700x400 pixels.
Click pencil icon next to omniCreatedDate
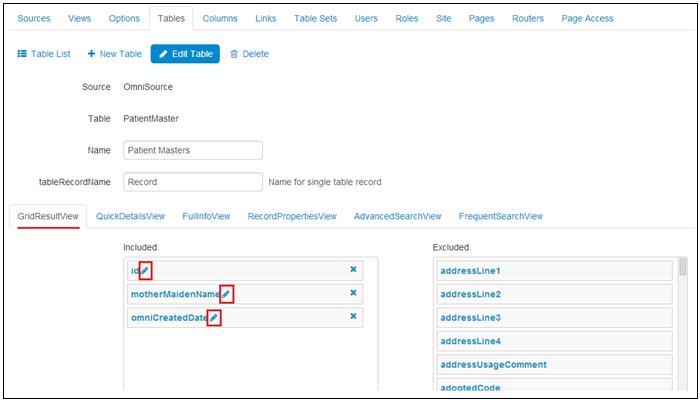[214, 318]
